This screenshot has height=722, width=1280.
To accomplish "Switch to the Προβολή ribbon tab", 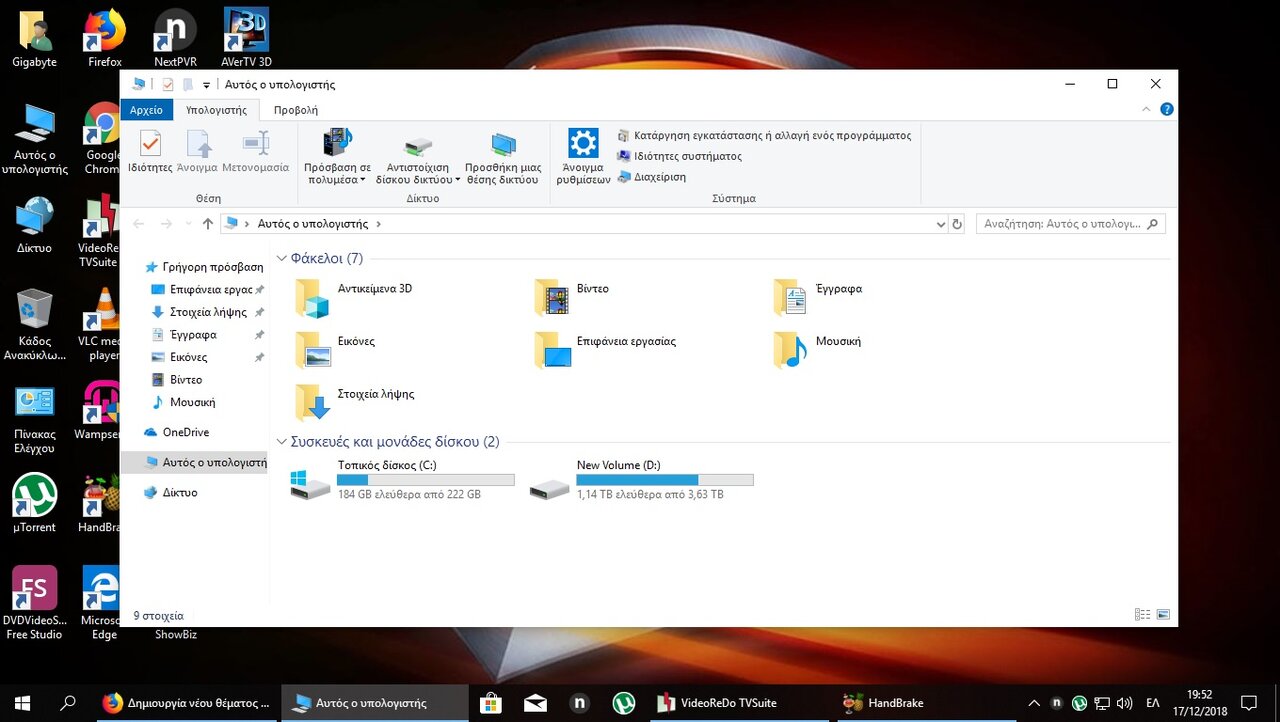I will pyautogui.click(x=296, y=110).
